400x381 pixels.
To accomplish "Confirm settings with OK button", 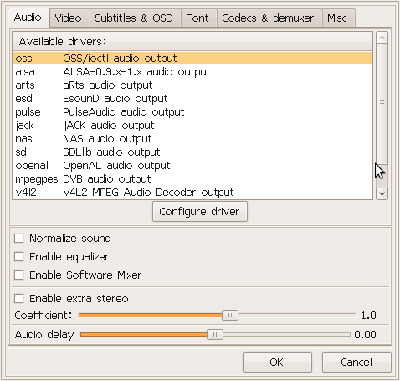I will tap(277, 362).
